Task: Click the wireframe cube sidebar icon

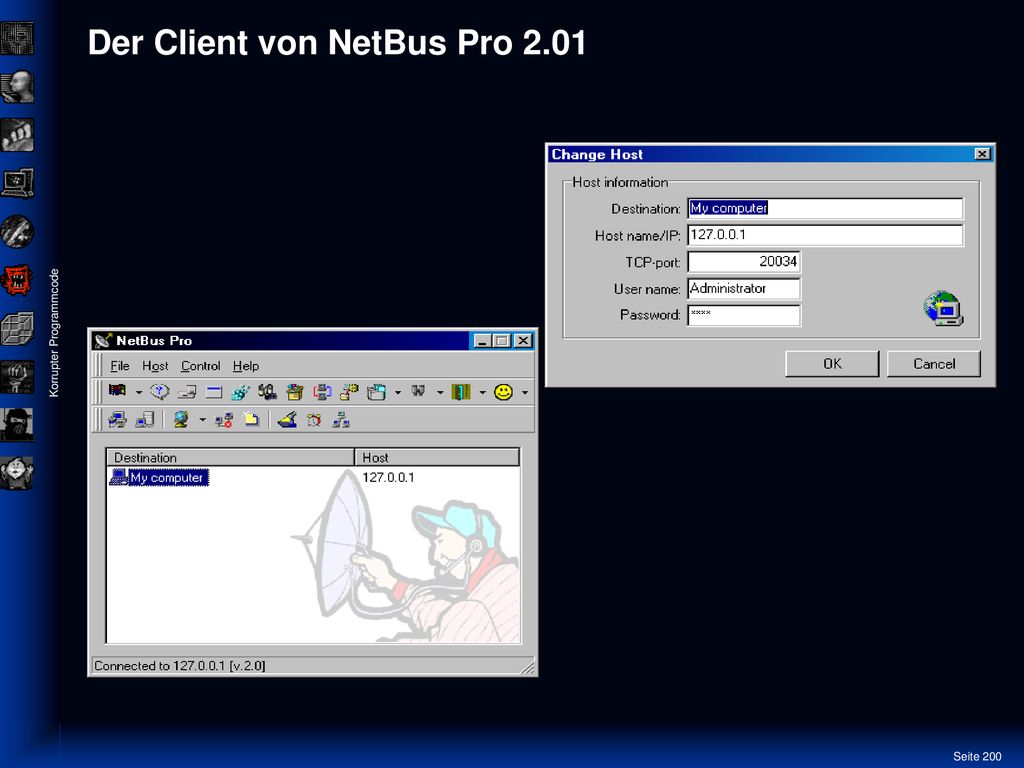Action: pos(17,328)
